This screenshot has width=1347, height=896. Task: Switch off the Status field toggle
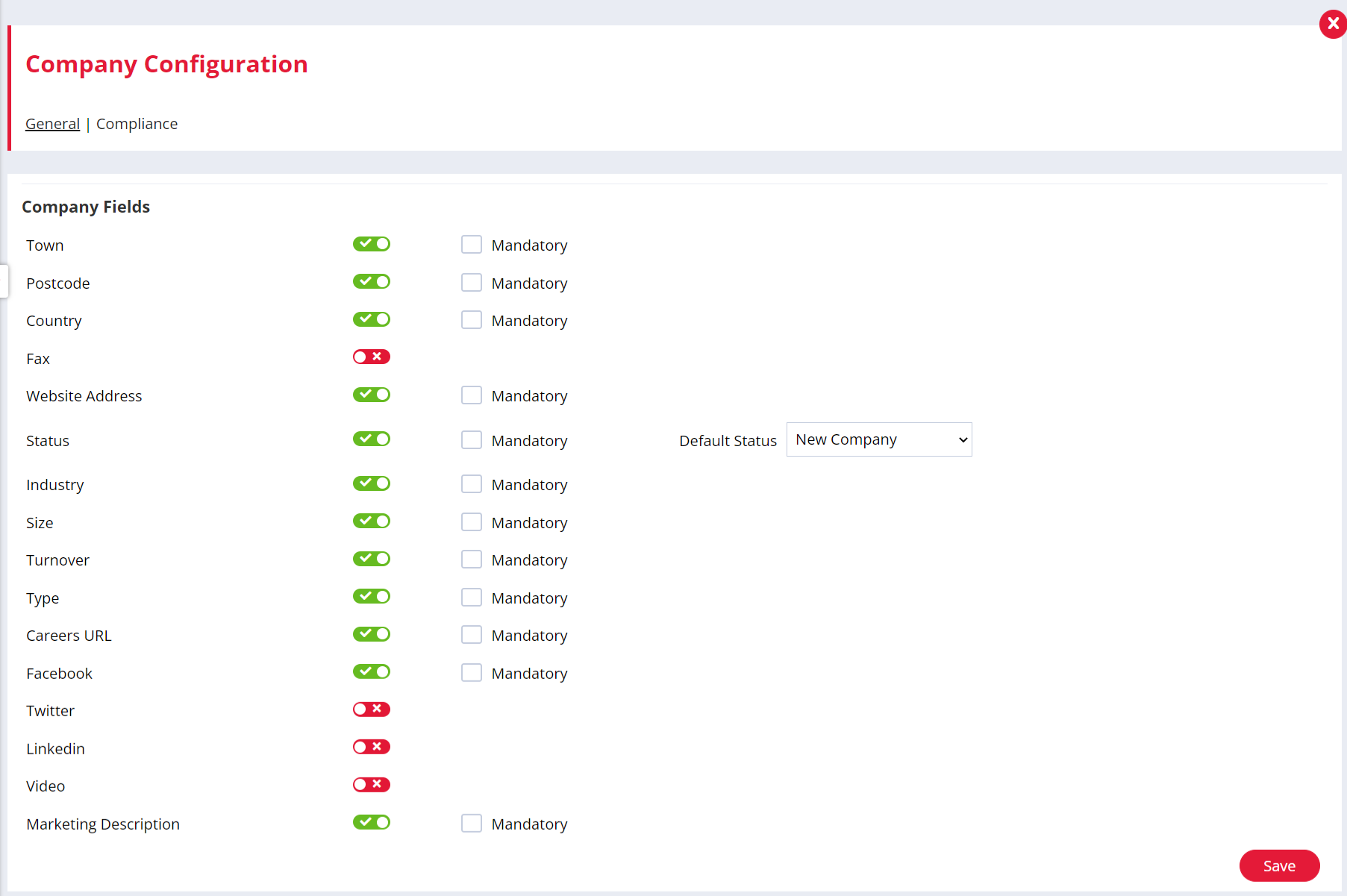[x=372, y=439]
